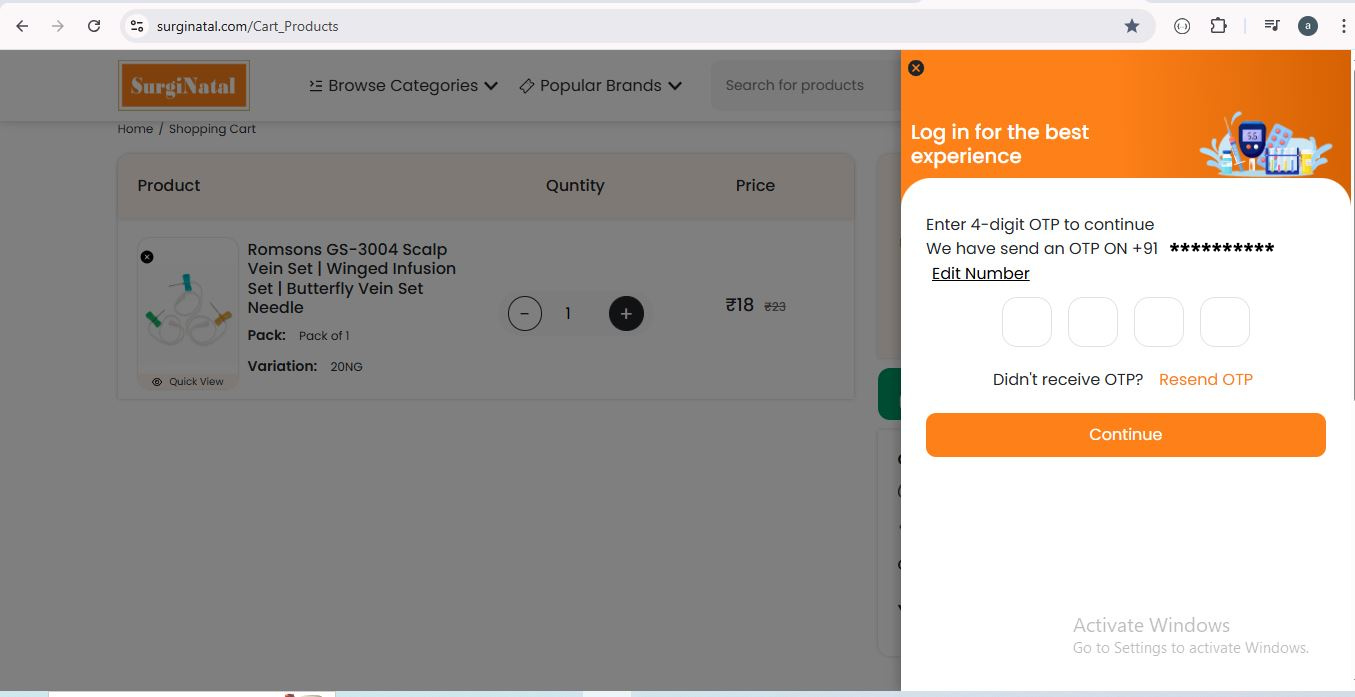Remove Romsons Scalp Vein Set from cart
Image resolution: width=1355 pixels, height=697 pixels.
[x=147, y=257]
